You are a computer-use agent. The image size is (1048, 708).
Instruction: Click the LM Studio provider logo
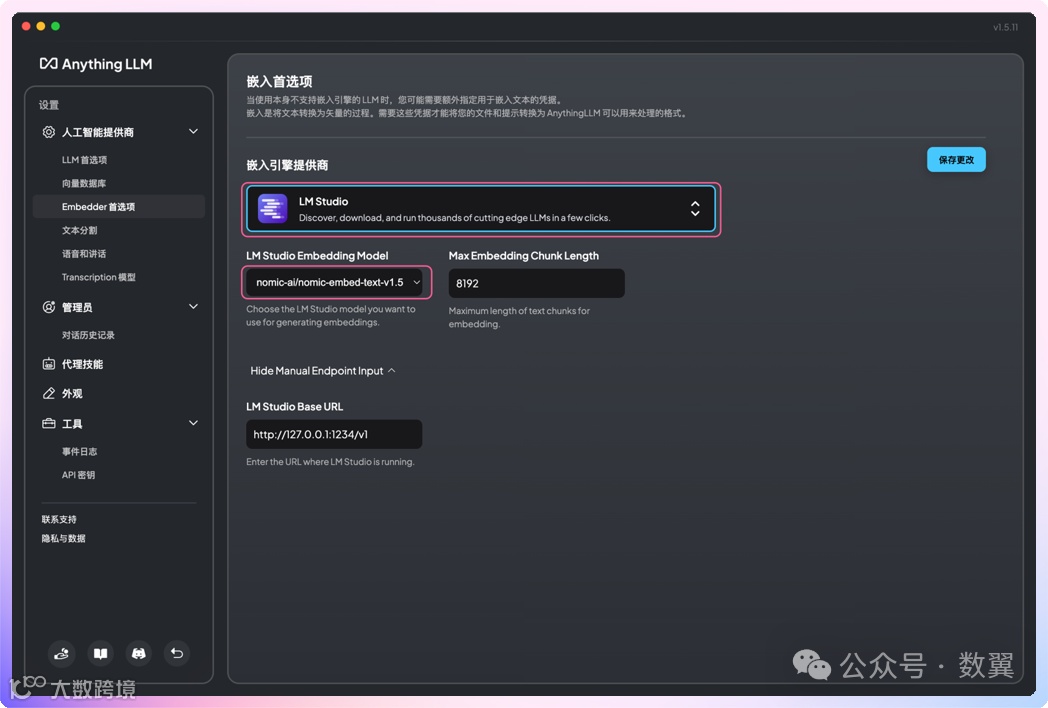pos(273,209)
